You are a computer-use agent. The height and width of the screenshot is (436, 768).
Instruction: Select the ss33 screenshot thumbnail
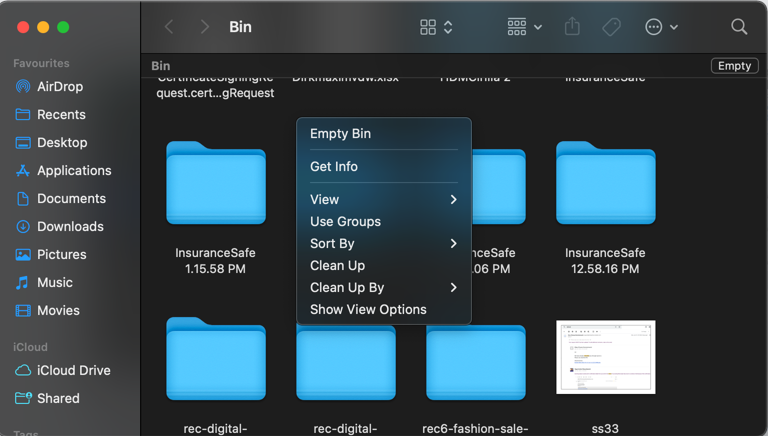coord(605,357)
